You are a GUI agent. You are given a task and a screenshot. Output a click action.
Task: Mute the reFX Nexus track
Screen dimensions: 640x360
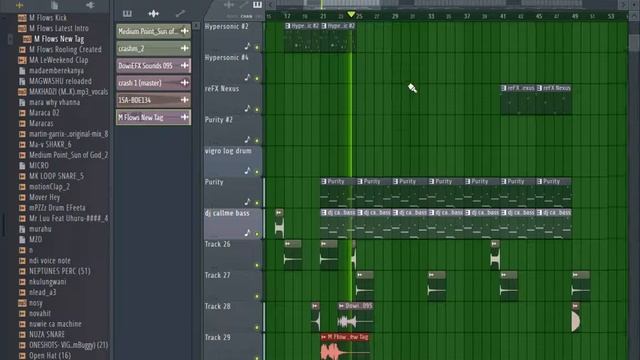257,110
